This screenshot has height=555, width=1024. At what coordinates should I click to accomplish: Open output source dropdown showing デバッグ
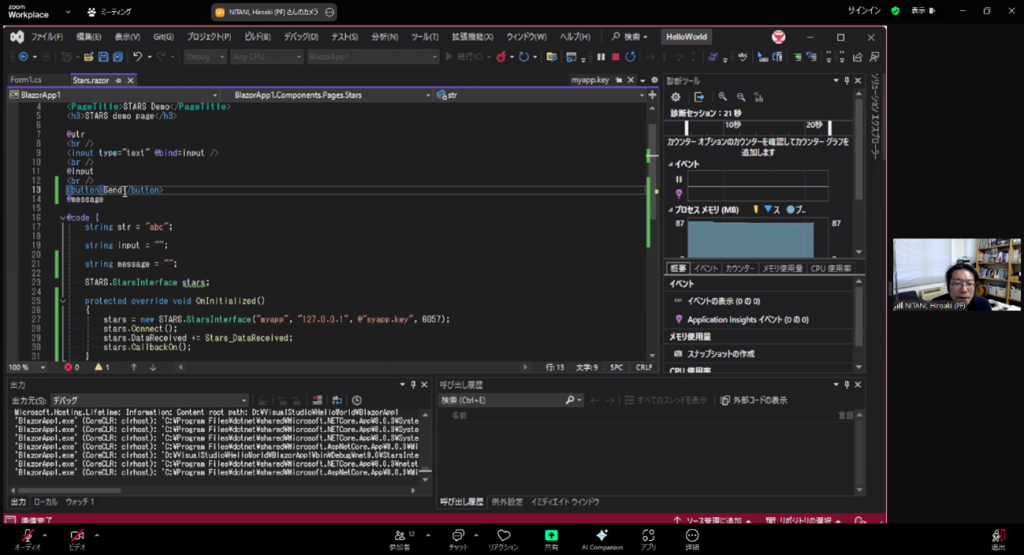pyautogui.click(x=120, y=400)
